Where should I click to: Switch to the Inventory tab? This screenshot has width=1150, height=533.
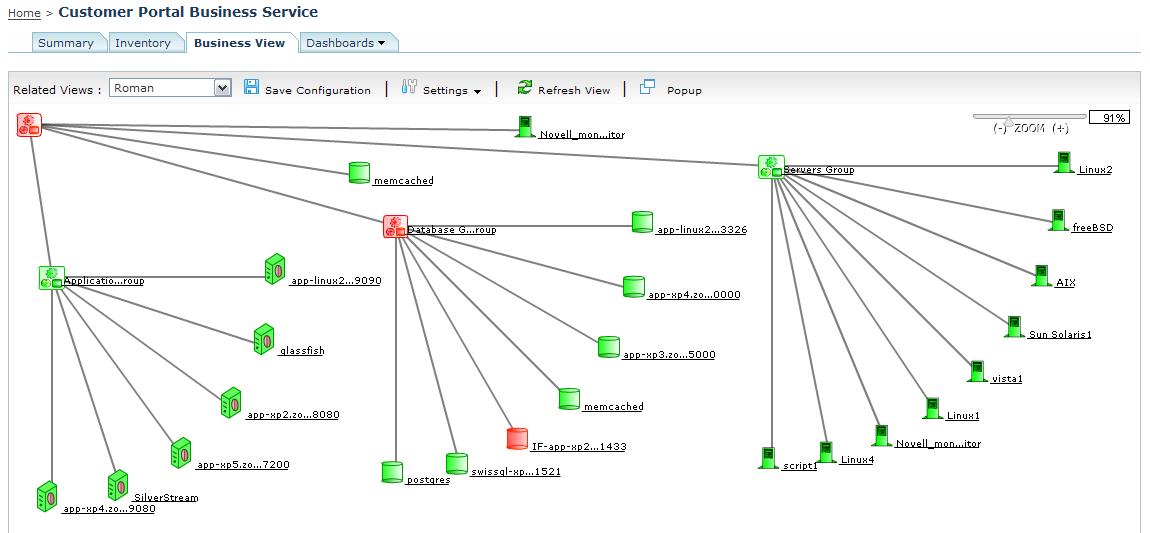143,43
